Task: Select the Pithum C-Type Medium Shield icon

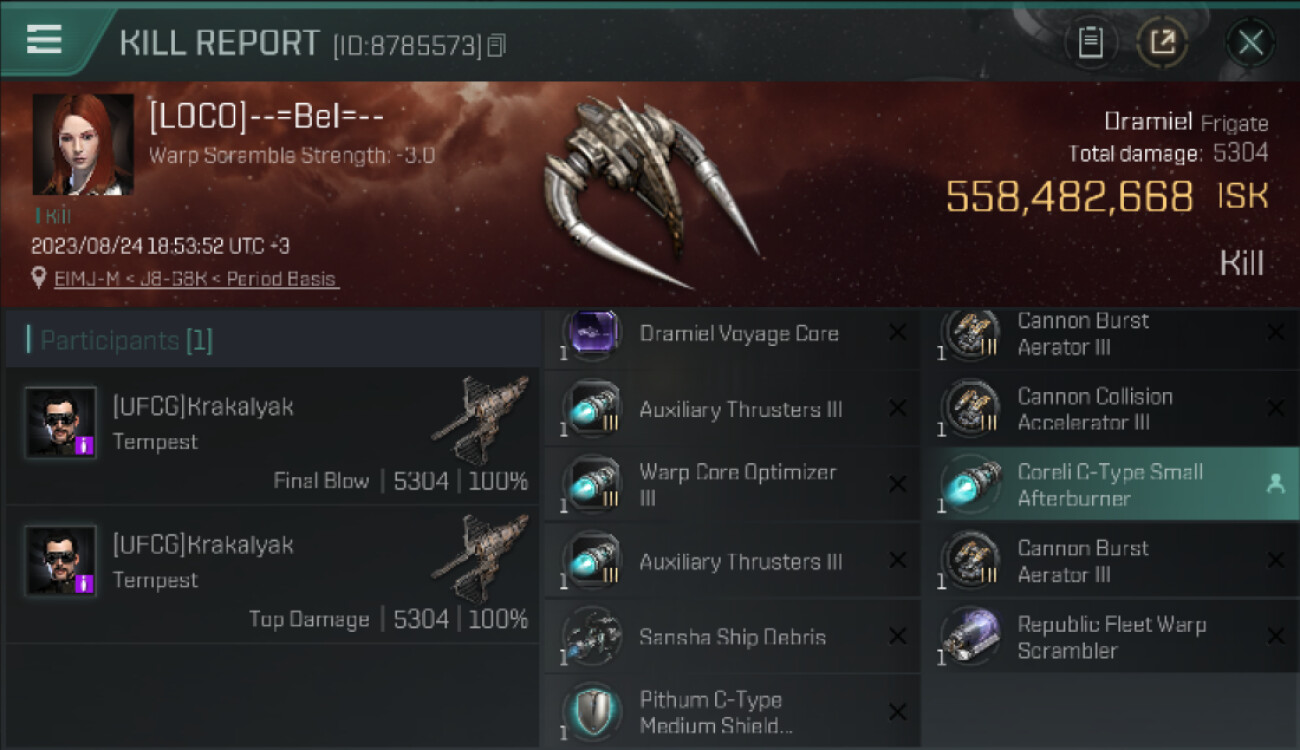Action: tap(592, 712)
